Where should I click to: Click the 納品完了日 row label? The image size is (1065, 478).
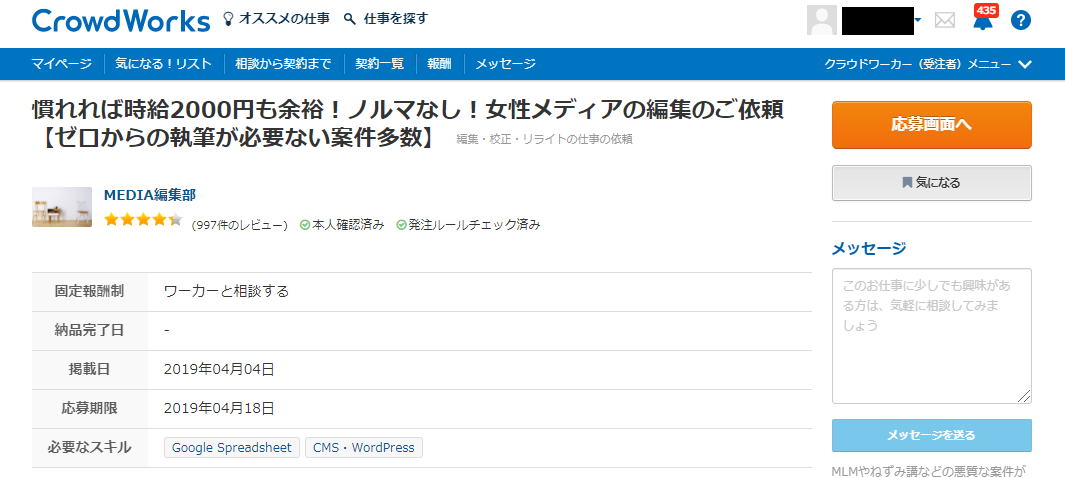point(90,331)
